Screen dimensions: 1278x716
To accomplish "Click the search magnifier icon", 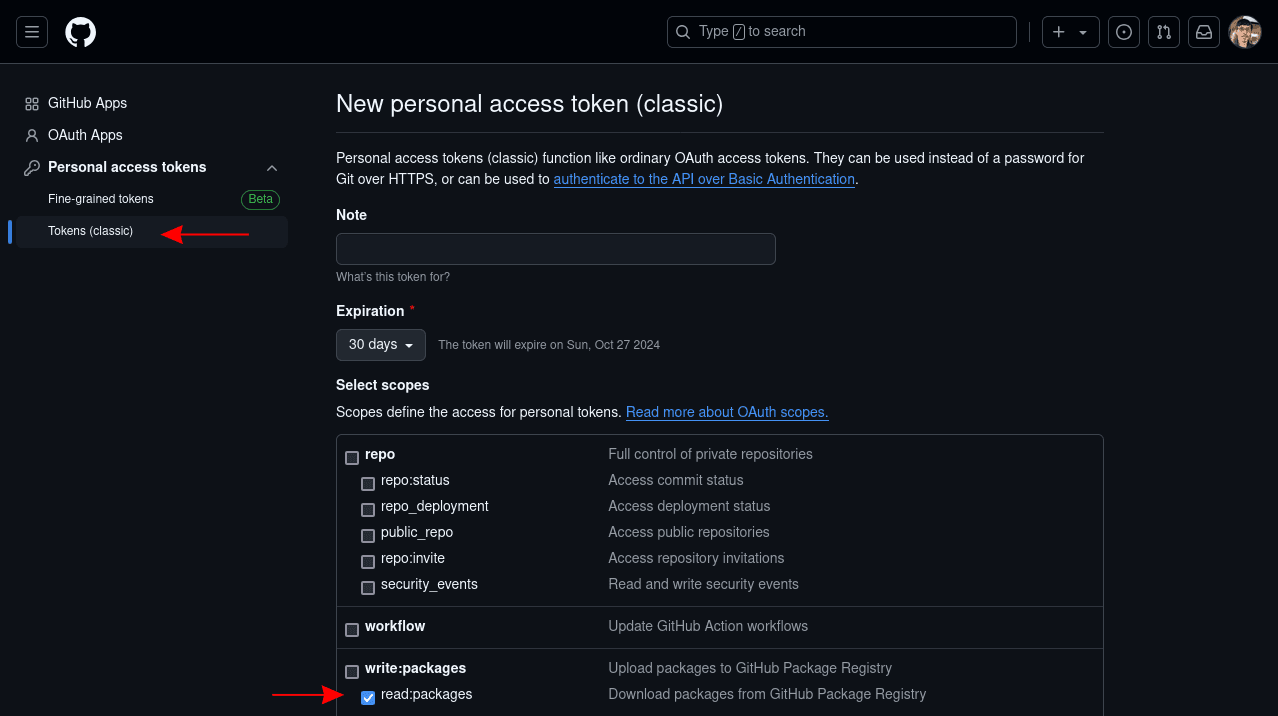I will pos(683,32).
